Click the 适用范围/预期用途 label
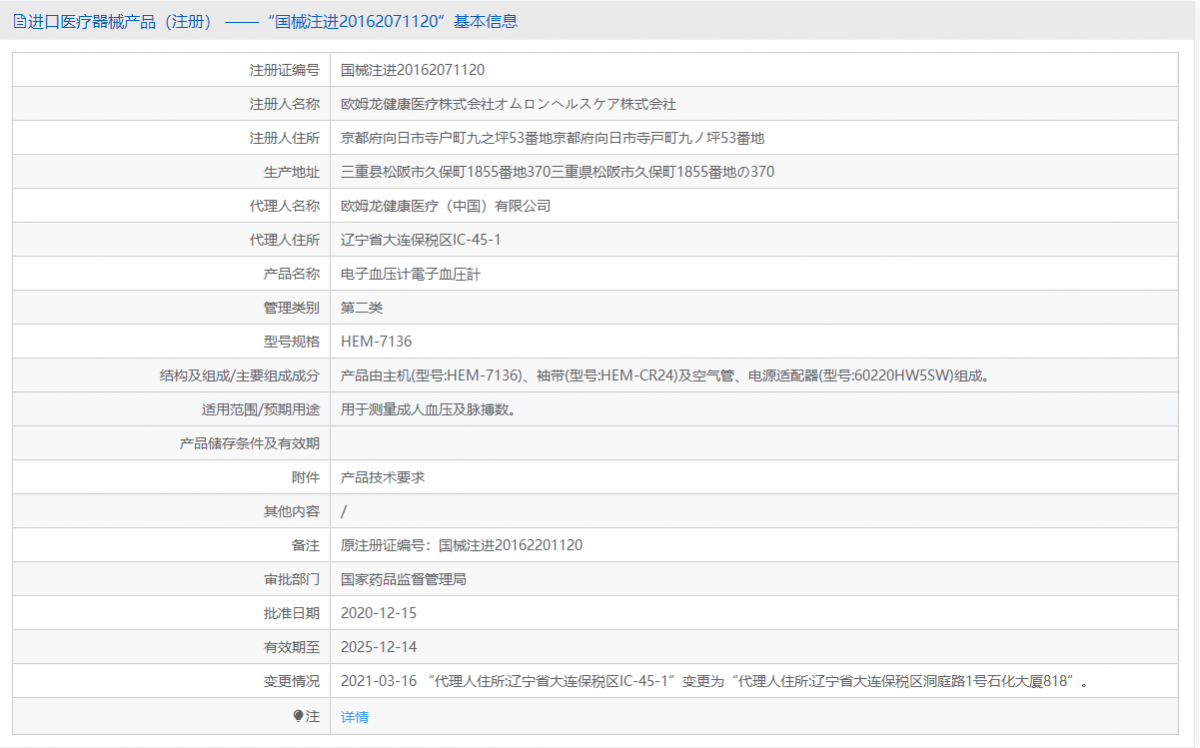The width and height of the screenshot is (1200, 748). tap(260, 410)
